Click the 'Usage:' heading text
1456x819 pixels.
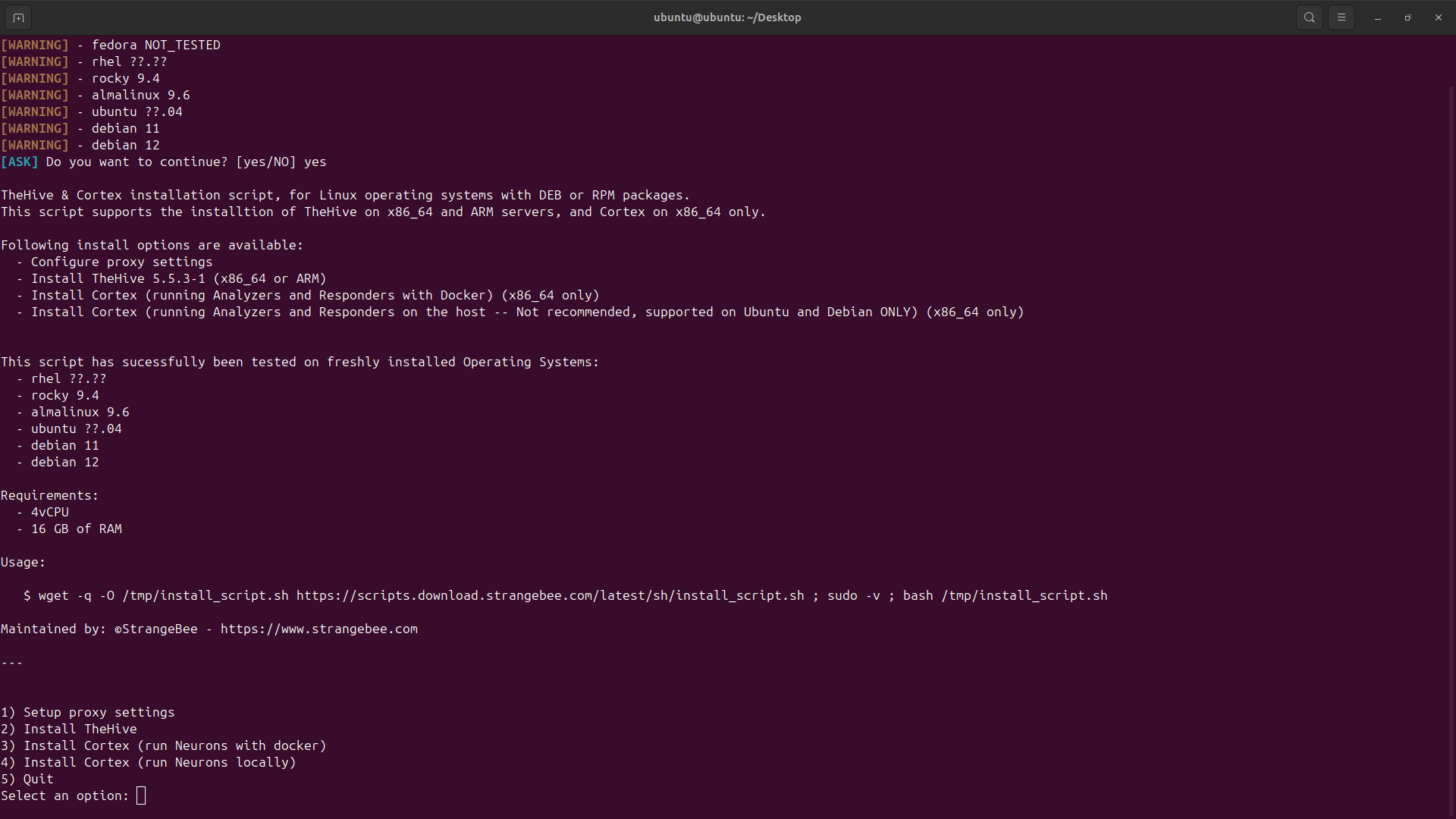point(23,562)
